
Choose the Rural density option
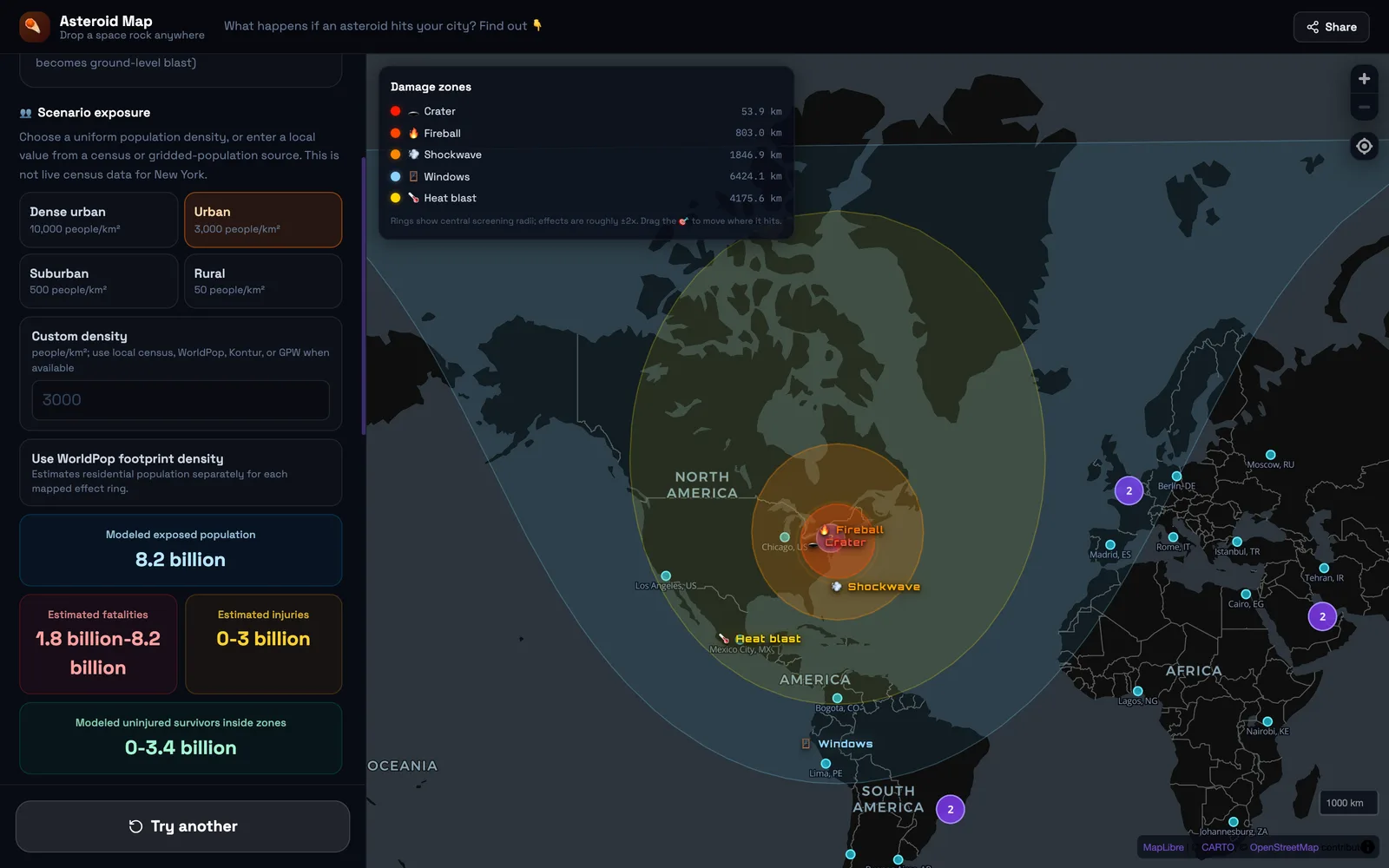click(263, 280)
